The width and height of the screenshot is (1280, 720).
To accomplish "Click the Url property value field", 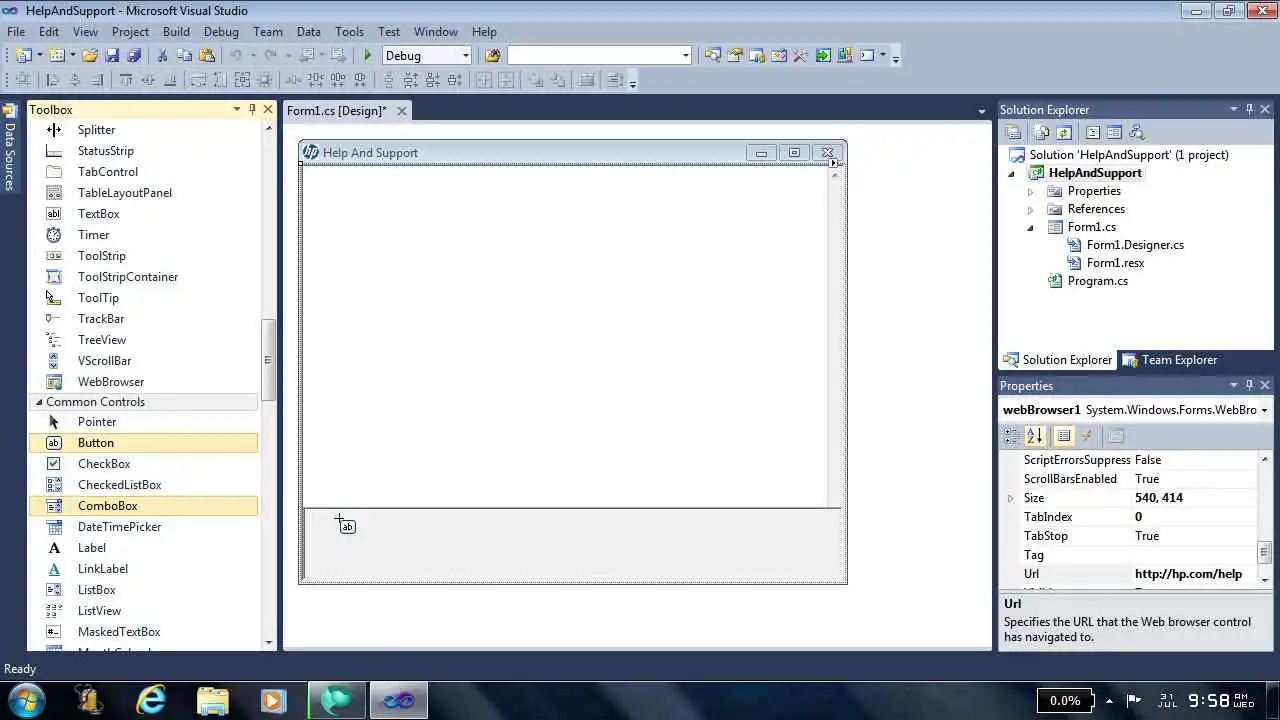I will pos(1195,574).
